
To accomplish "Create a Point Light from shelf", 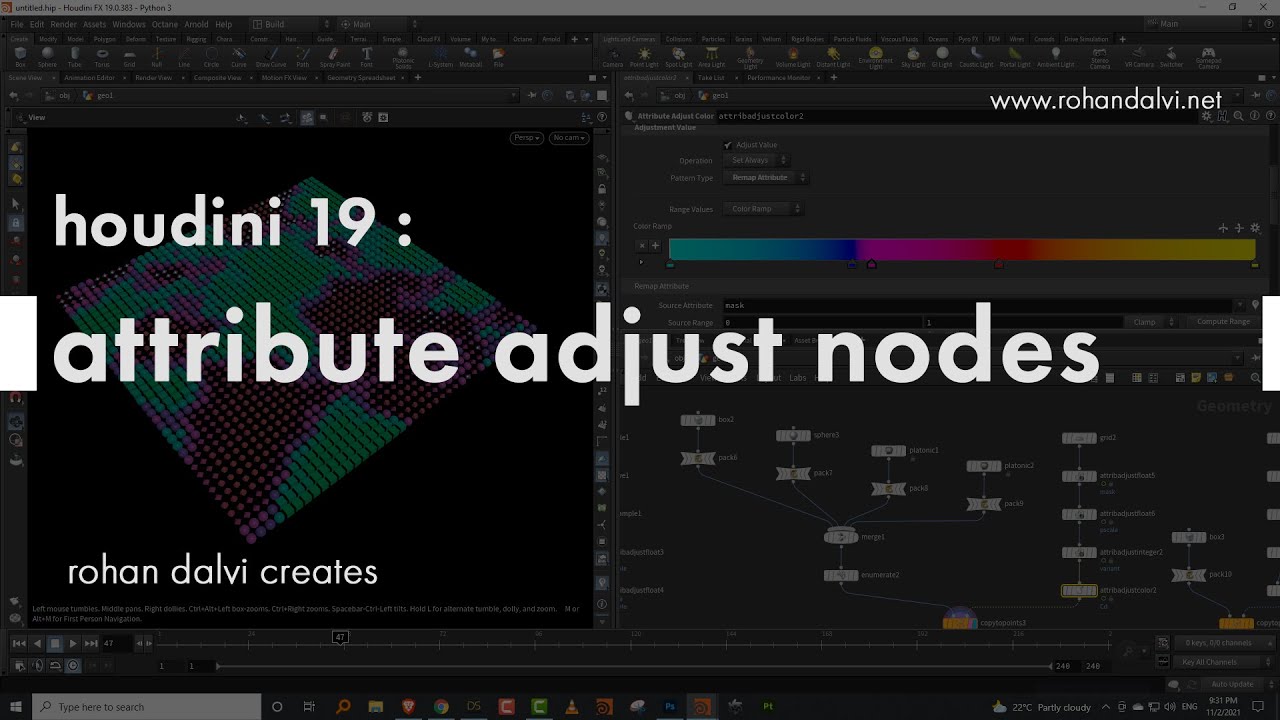I will [644, 57].
